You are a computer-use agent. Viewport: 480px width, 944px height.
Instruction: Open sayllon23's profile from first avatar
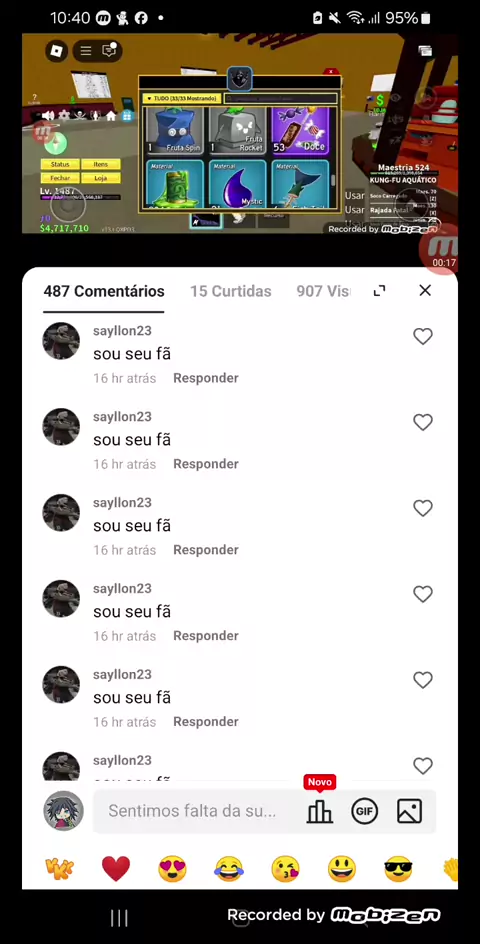[61, 341]
